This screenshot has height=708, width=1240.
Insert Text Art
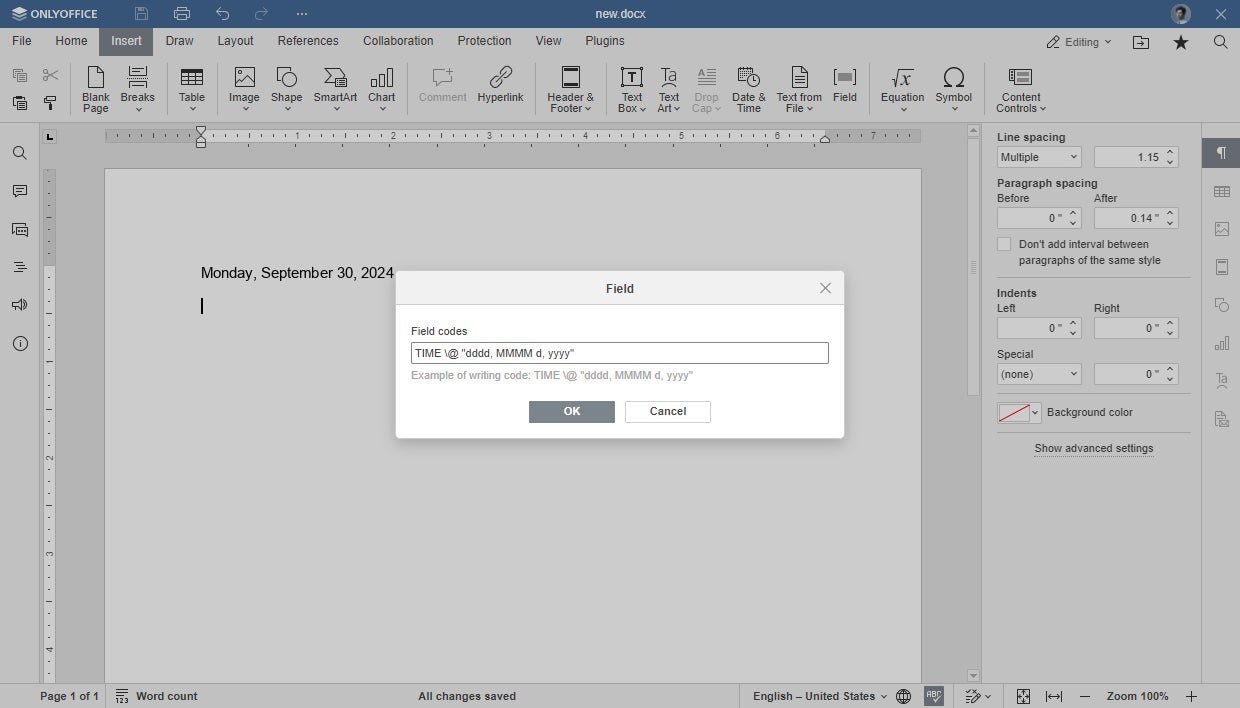pyautogui.click(x=669, y=90)
